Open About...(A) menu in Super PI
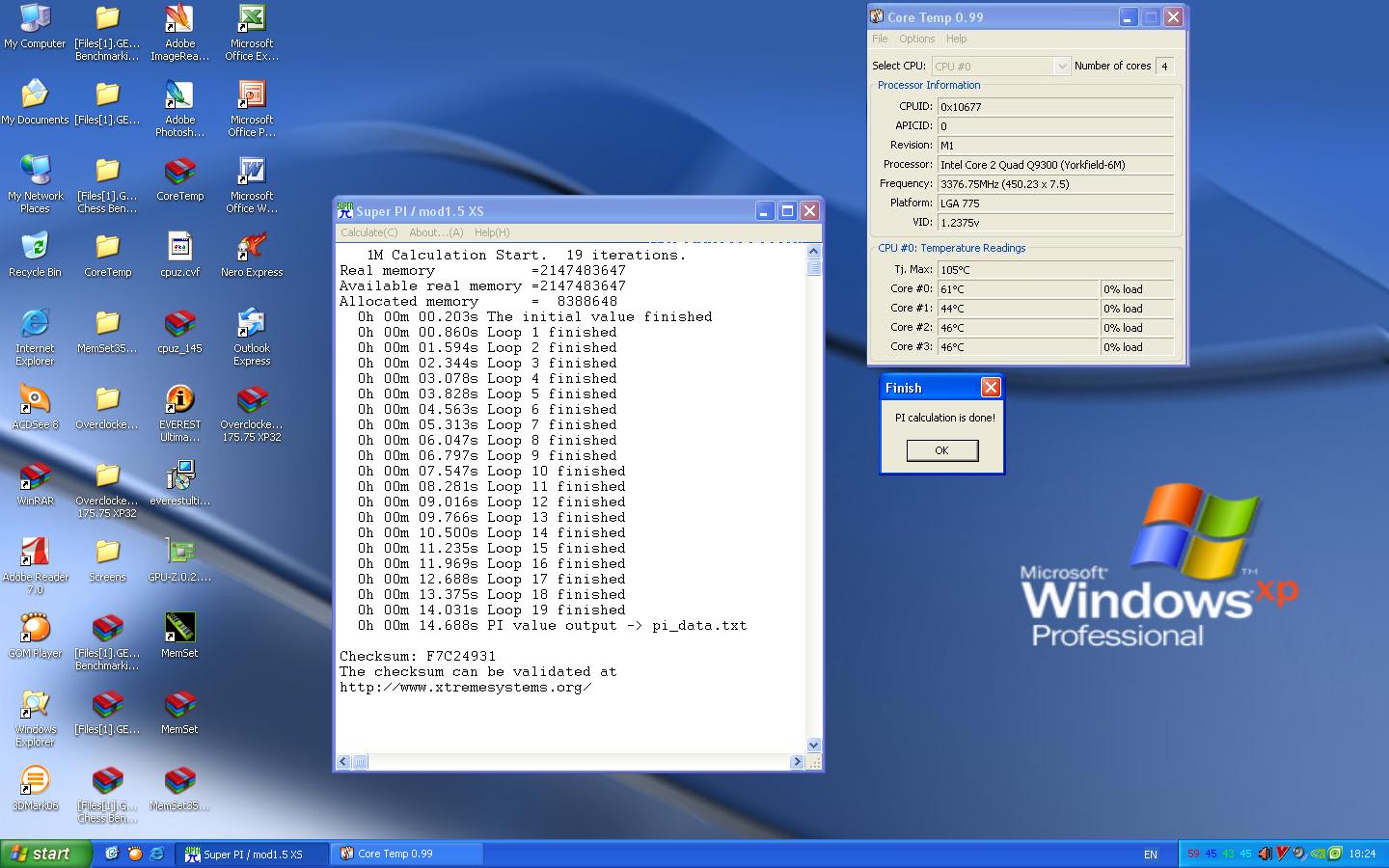This screenshot has width=1389, height=868. 436,232
